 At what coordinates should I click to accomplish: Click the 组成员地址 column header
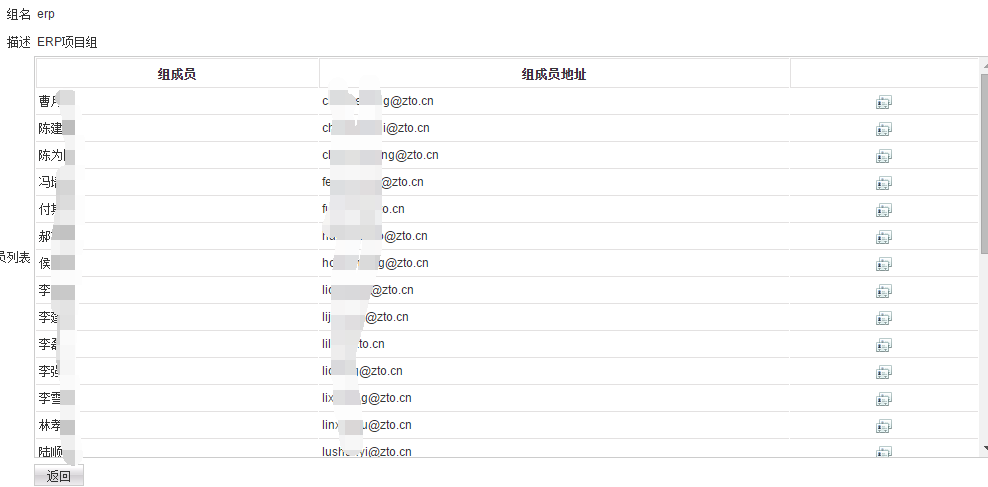point(554,74)
